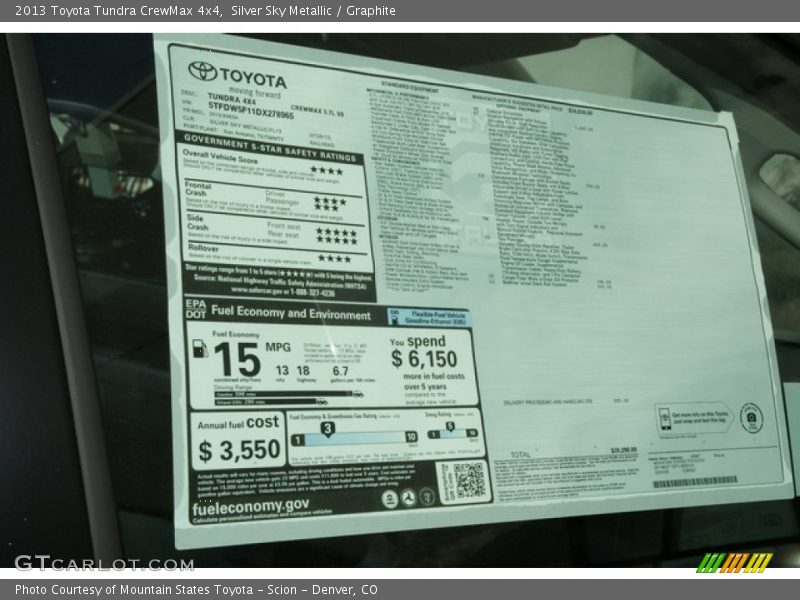The width and height of the screenshot is (800, 600).
Task: Click the Flexible-Fuel Vehicle badge
Action: coord(429,317)
